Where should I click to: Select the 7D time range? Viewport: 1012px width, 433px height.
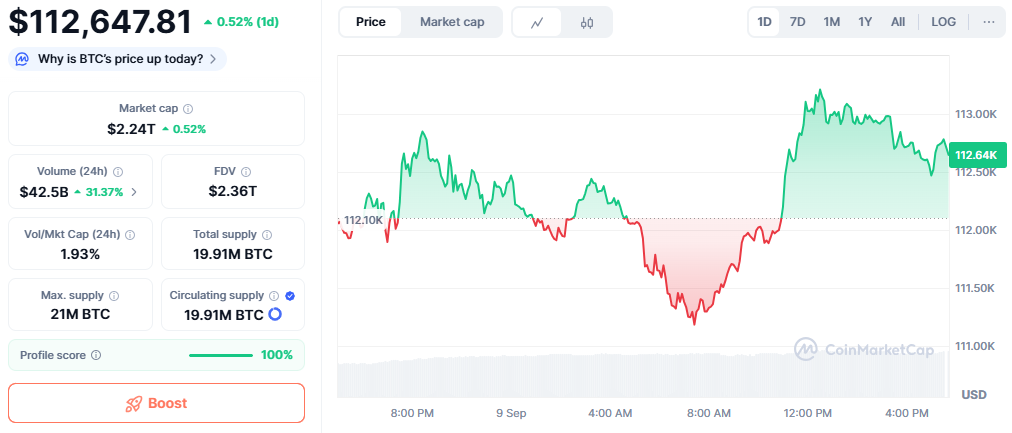pos(797,22)
